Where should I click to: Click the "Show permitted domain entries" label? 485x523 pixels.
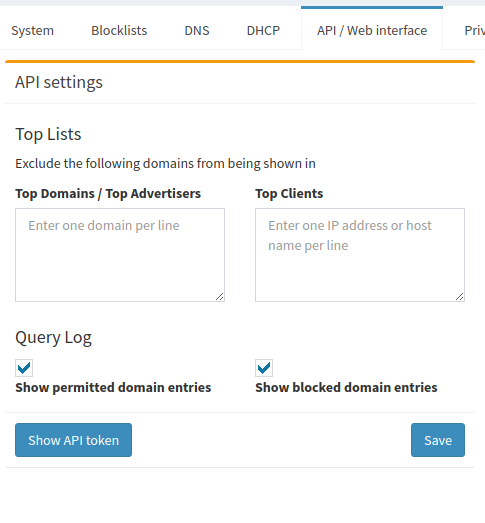[x=113, y=388]
